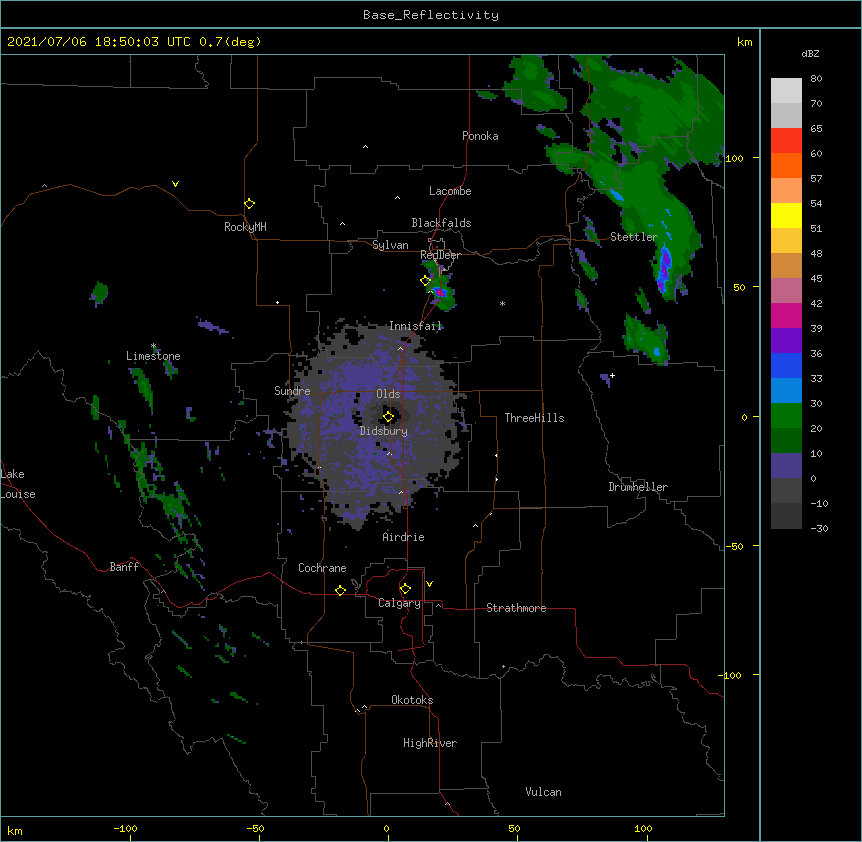
Task: Click the Base_Reflectivity title
Action: [x=431, y=15]
